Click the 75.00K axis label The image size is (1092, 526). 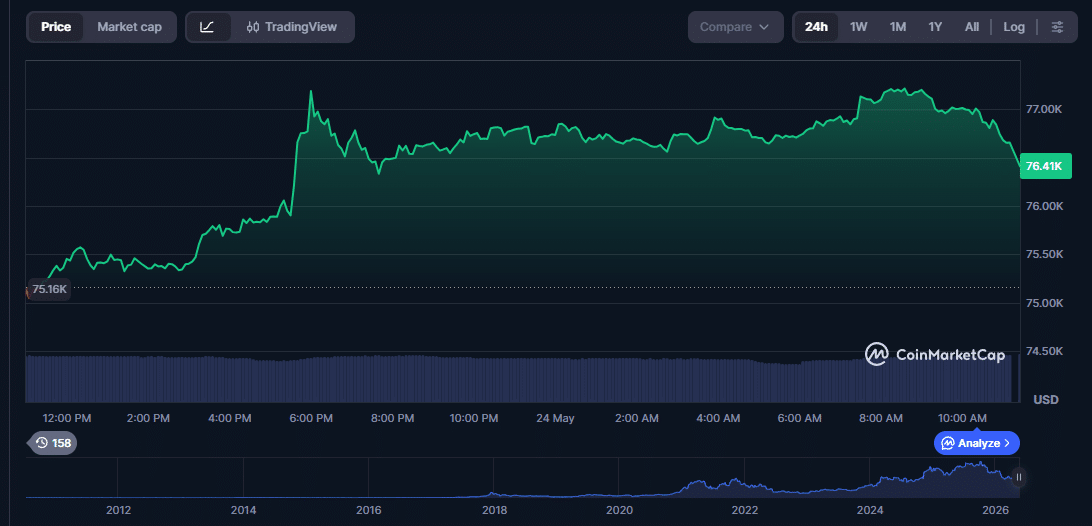click(1043, 303)
